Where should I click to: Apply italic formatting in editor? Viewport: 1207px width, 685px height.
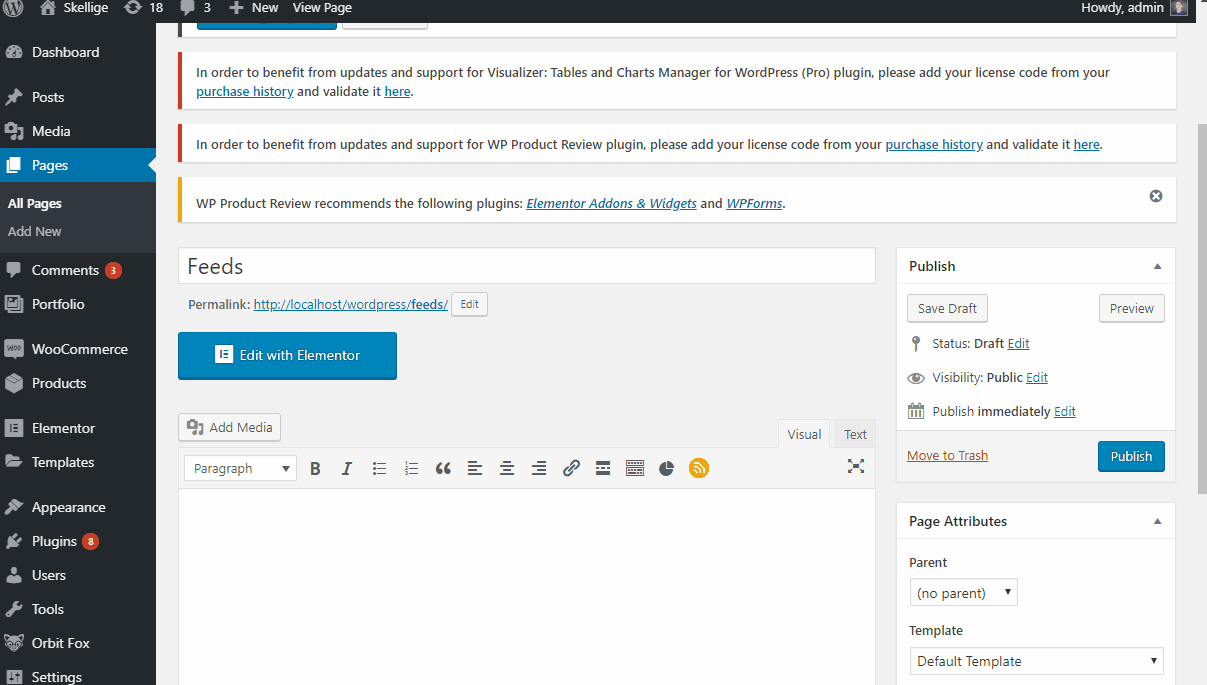tap(347, 468)
